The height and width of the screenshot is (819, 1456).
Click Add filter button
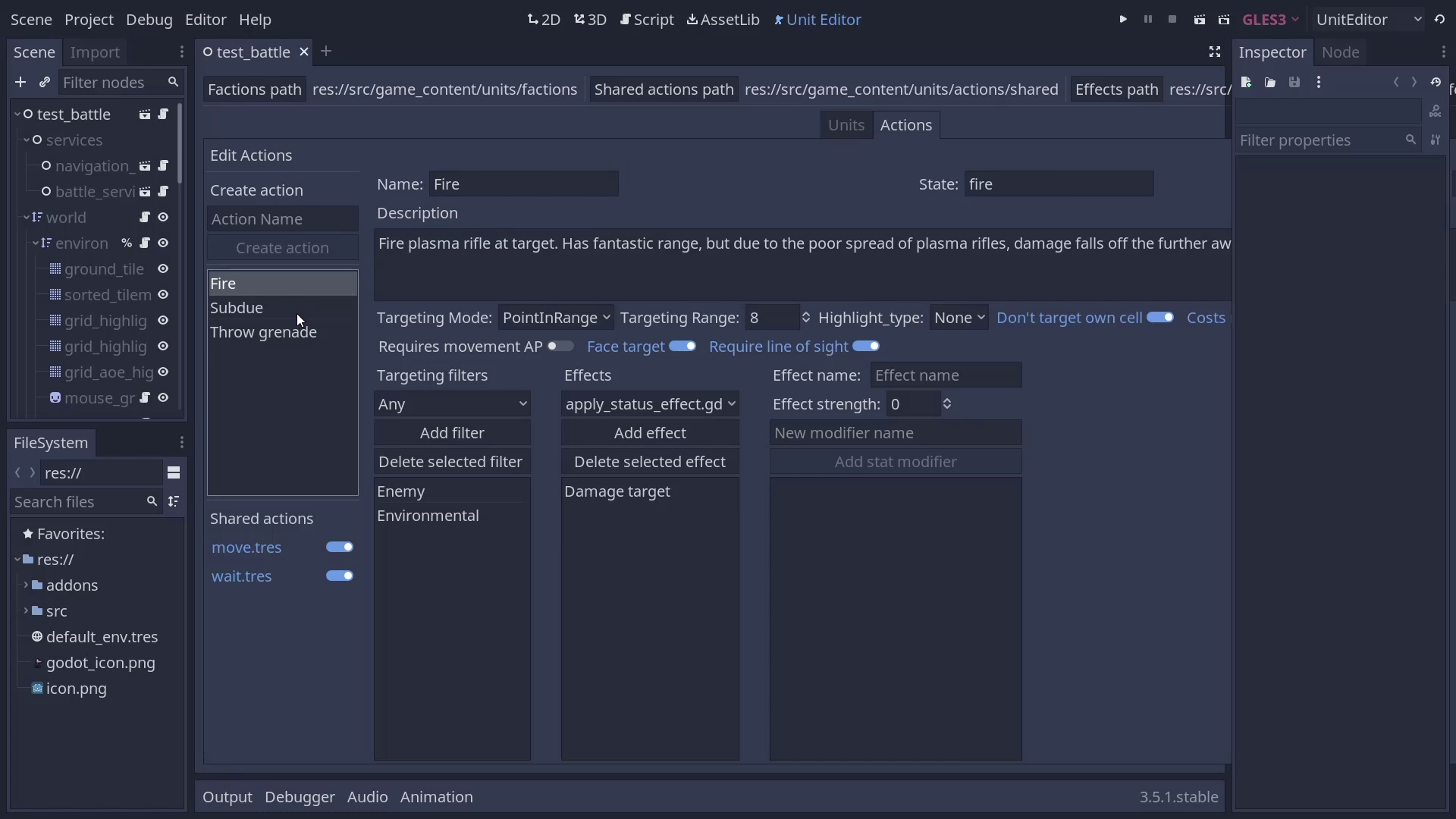452,433
